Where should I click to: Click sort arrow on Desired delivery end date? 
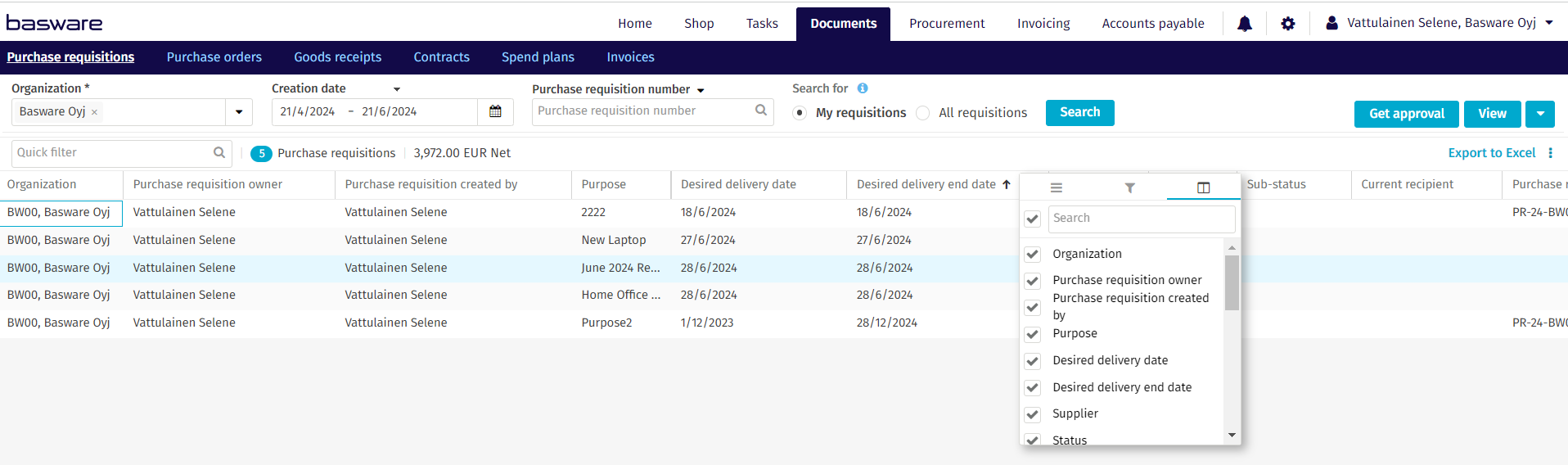coord(1007,184)
